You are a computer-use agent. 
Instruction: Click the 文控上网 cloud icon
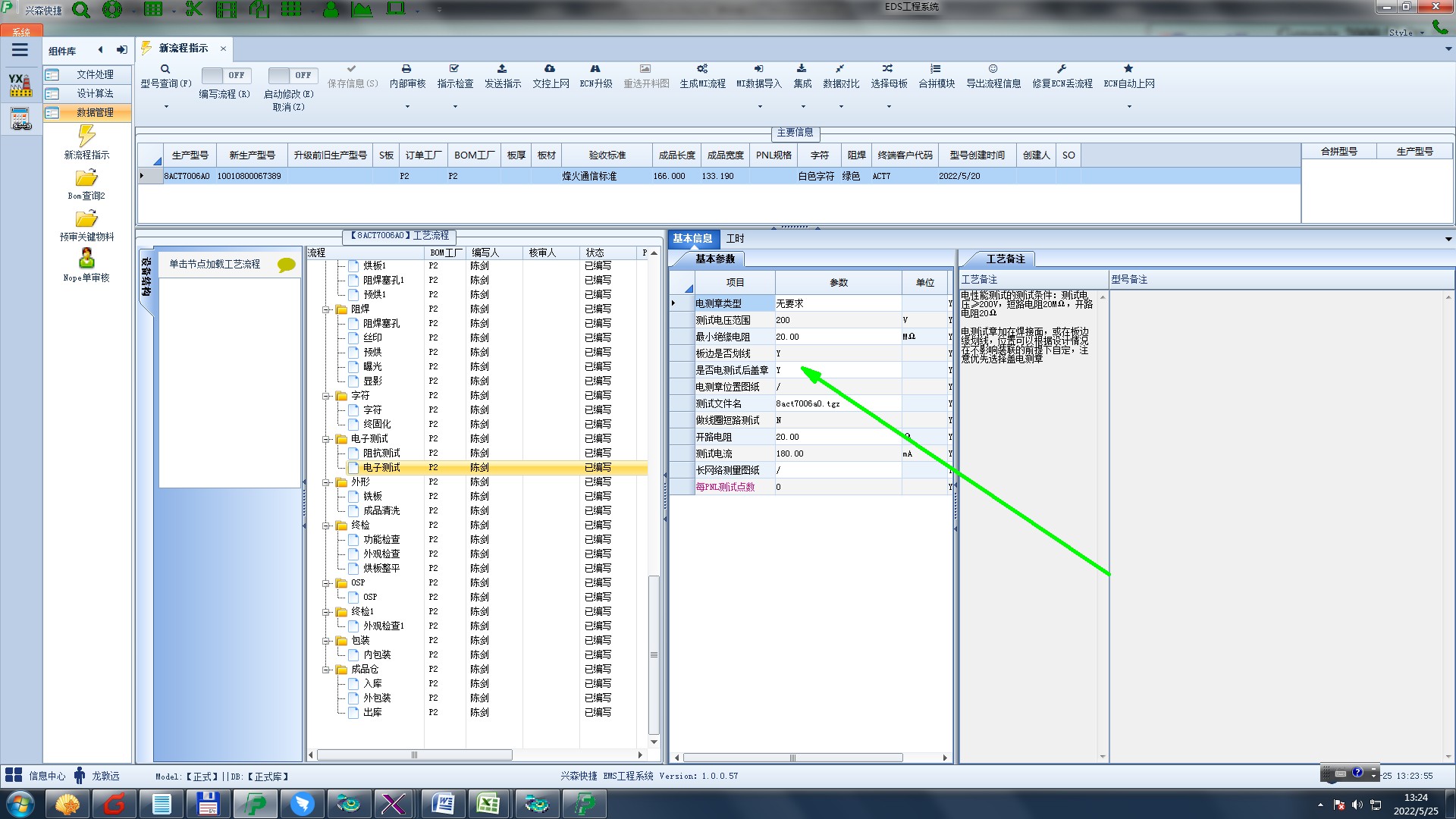(x=550, y=69)
